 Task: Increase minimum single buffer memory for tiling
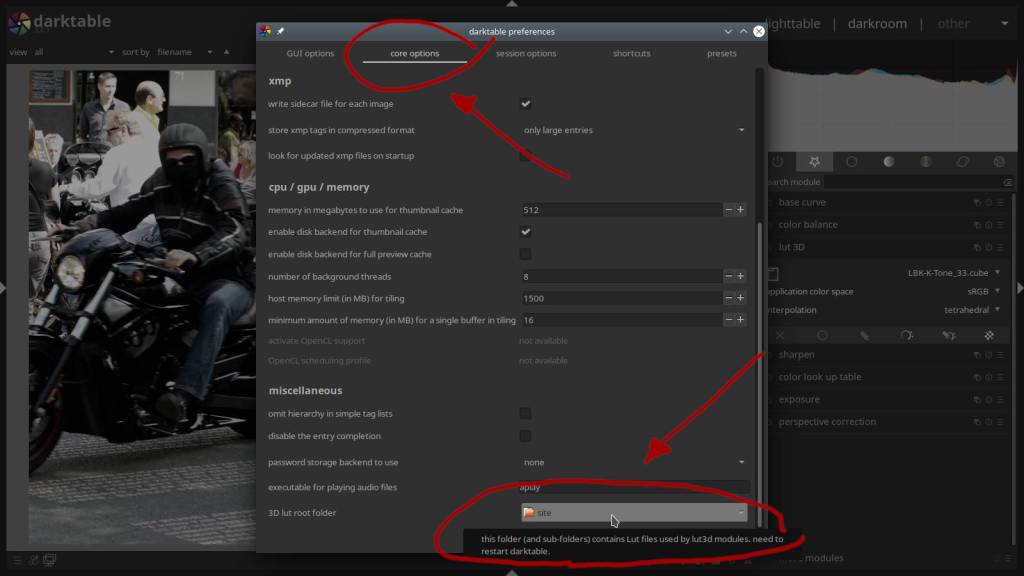click(x=741, y=320)
